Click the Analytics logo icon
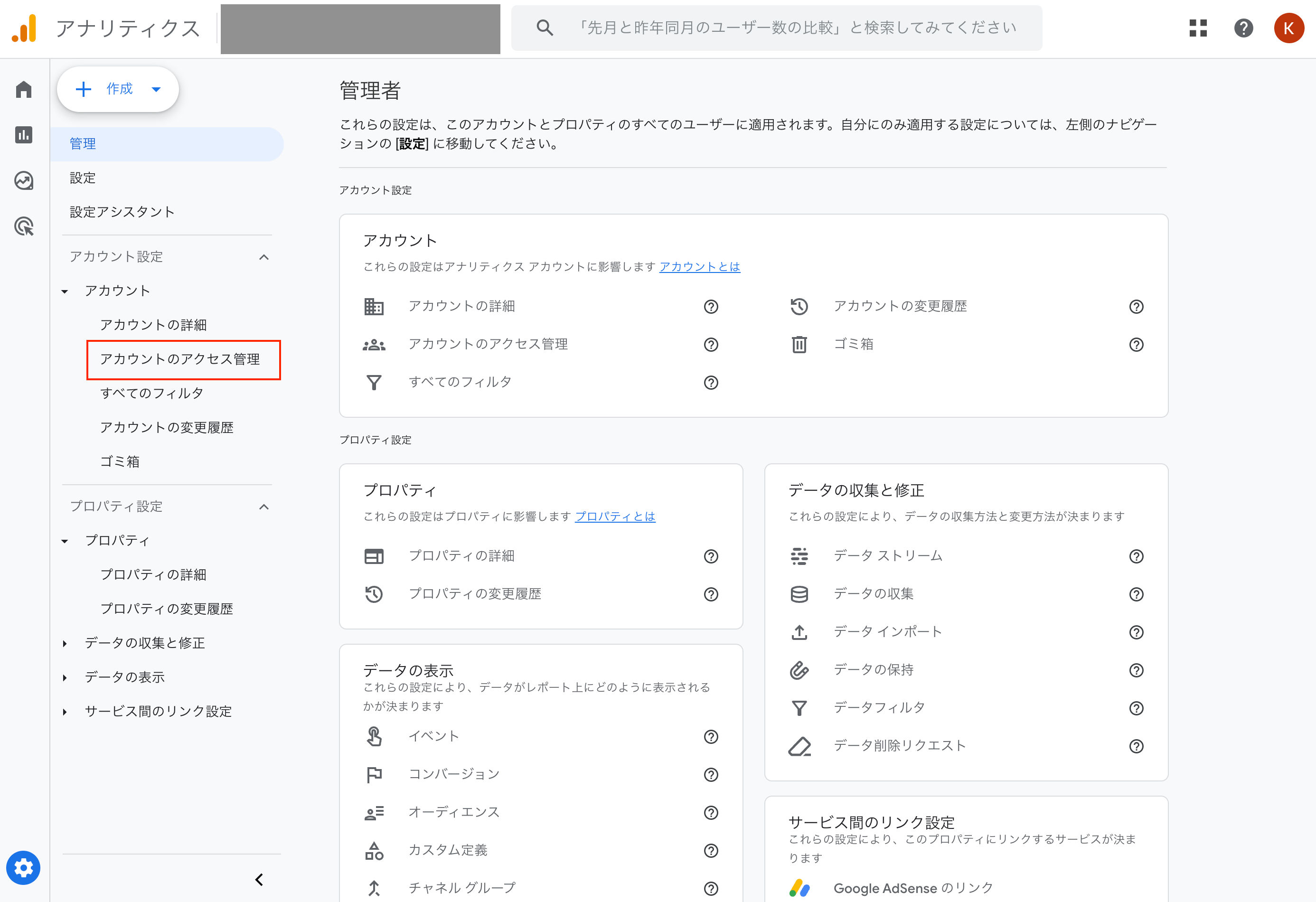The image size is (1316, 902). [24, 28]
